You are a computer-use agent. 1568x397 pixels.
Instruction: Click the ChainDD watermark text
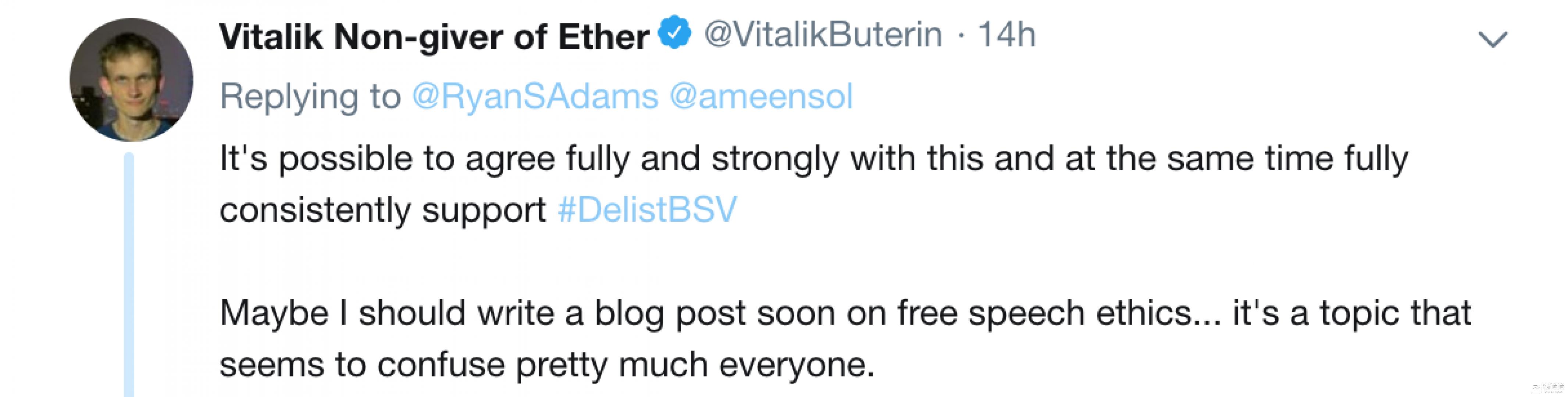coord(1554,387)
